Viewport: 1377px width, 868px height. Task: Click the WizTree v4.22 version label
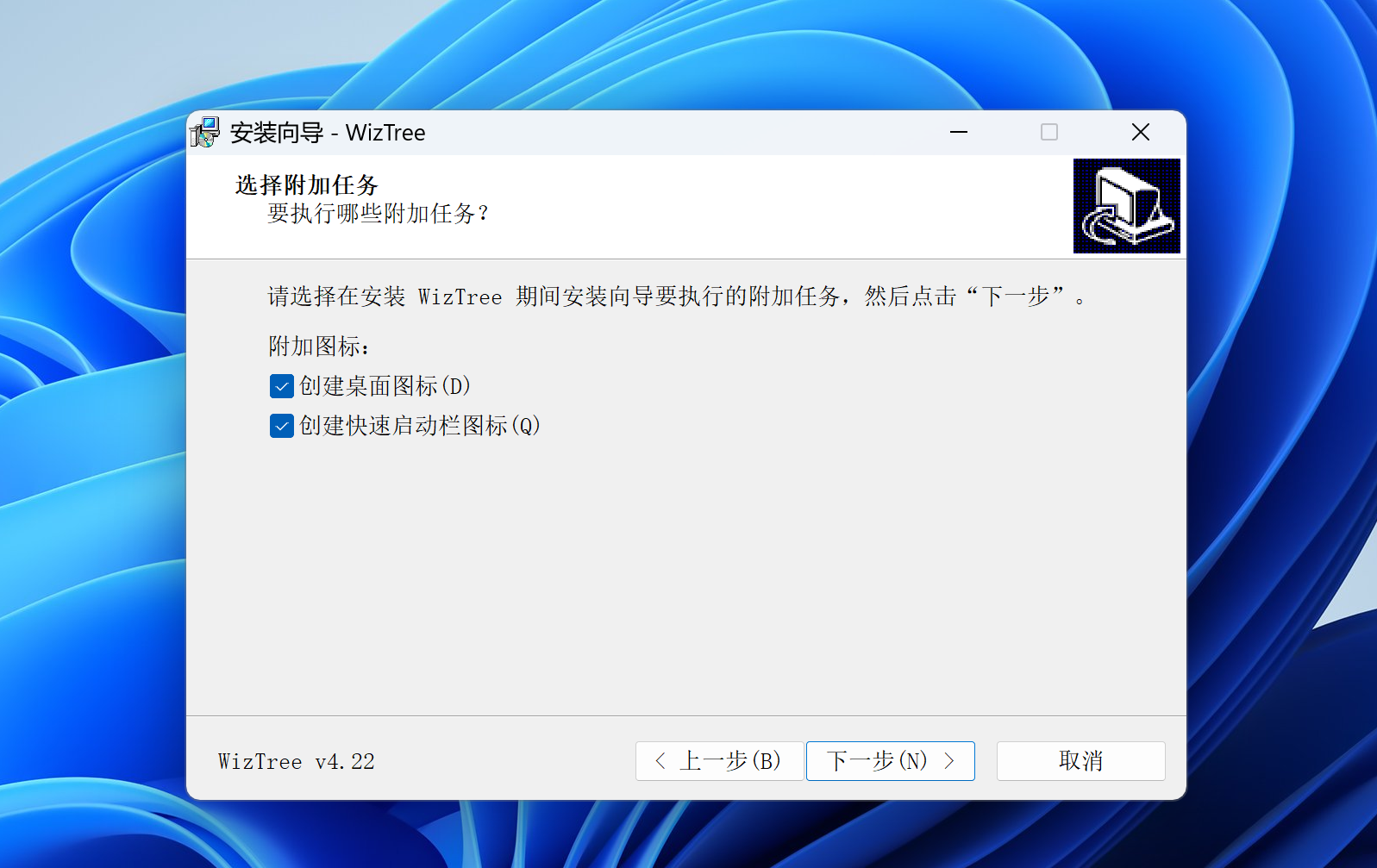tap(296, 762)
